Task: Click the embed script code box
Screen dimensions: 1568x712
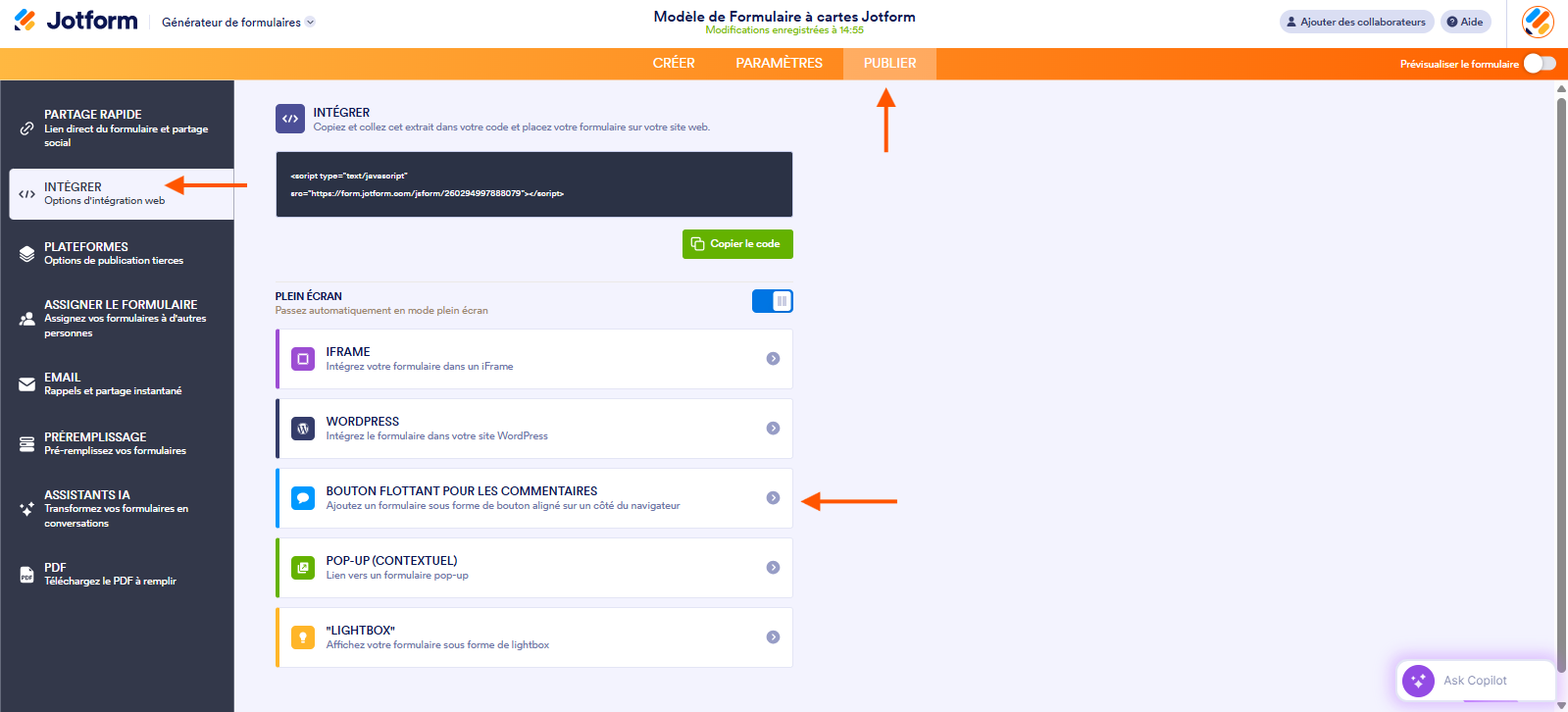Action: pyautogui.click(x=533, y=184)
